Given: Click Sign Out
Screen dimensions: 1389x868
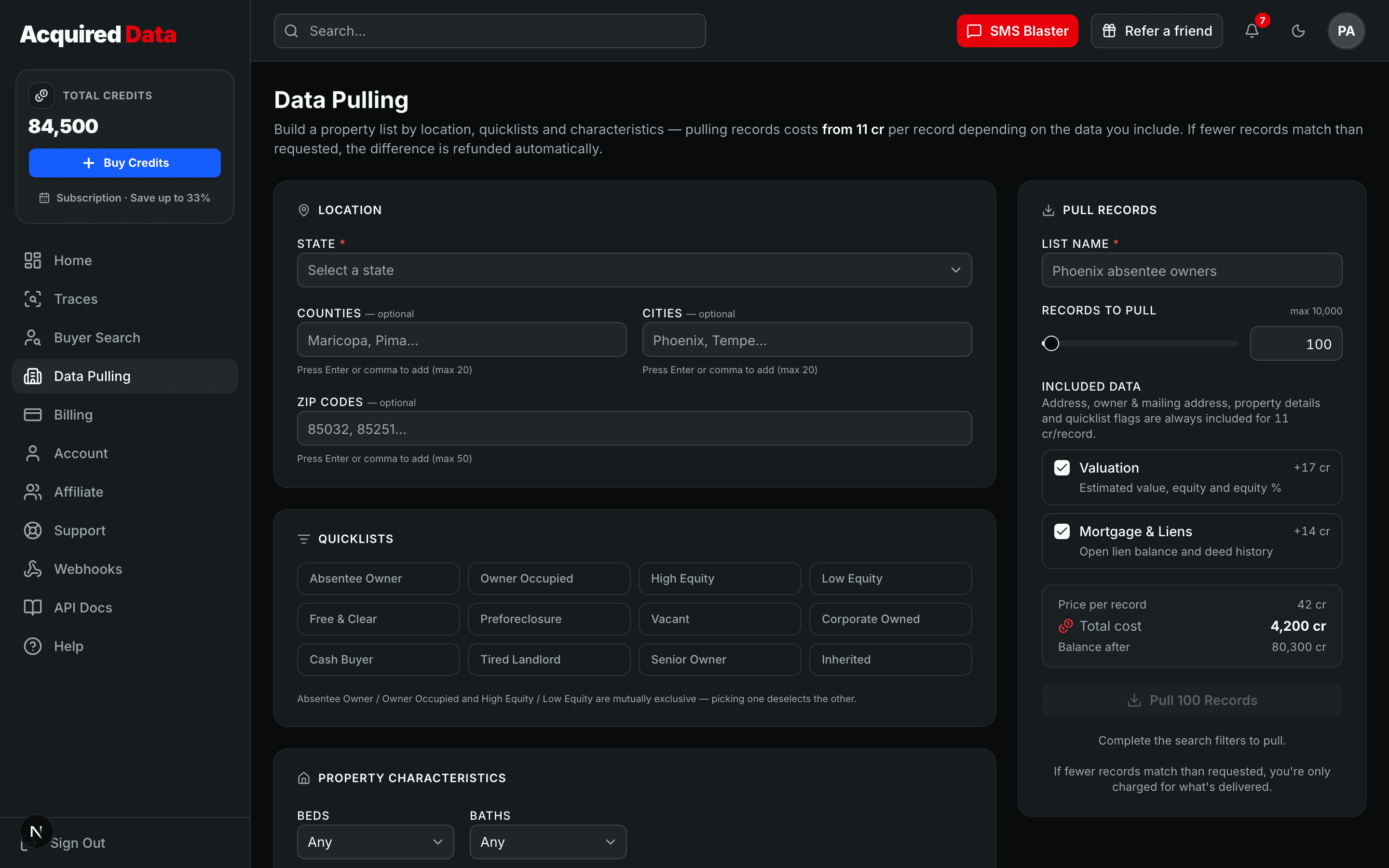Looking at the screenshot, I should tap(78, 843).
